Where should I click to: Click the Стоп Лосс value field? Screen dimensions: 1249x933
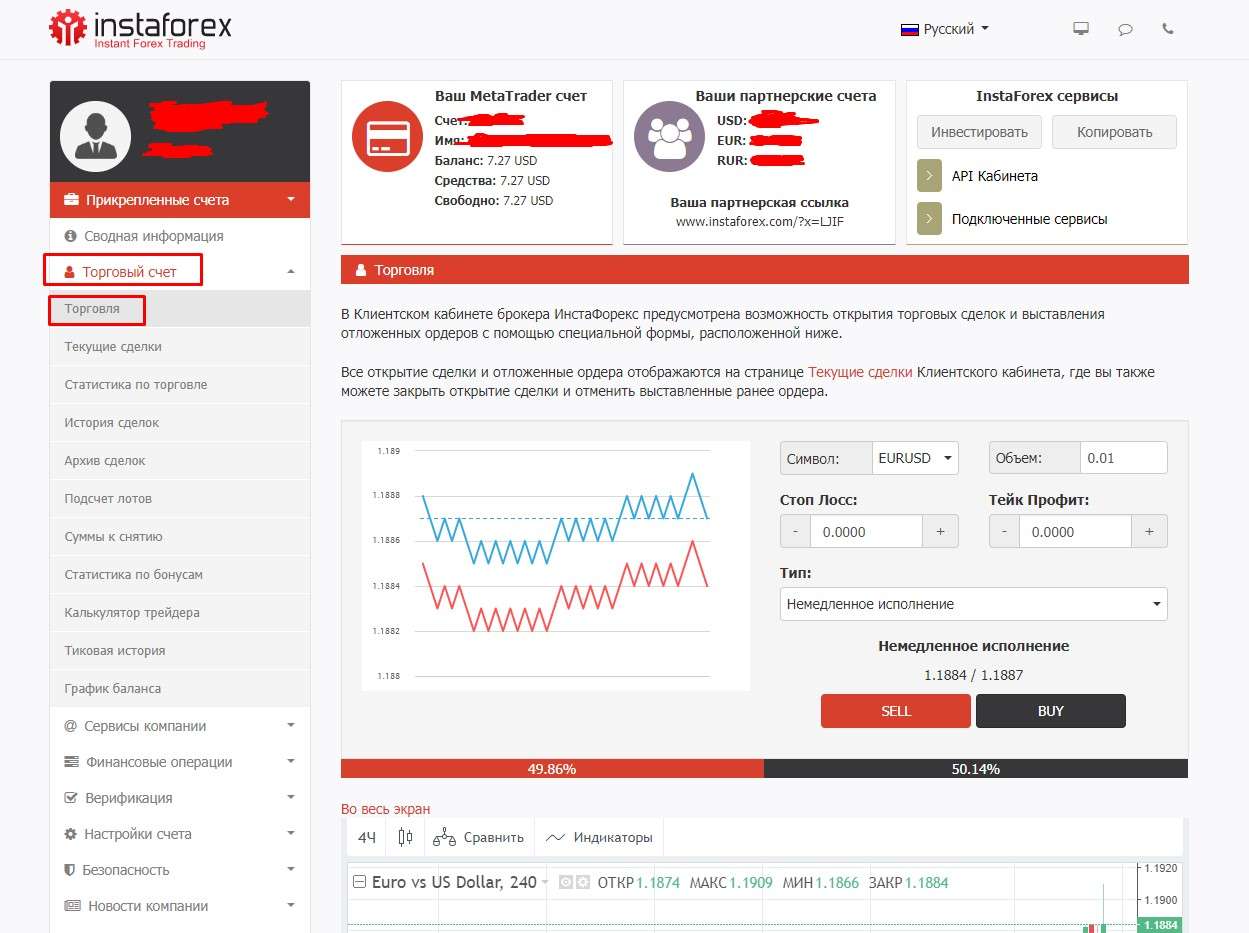point(866,532)
